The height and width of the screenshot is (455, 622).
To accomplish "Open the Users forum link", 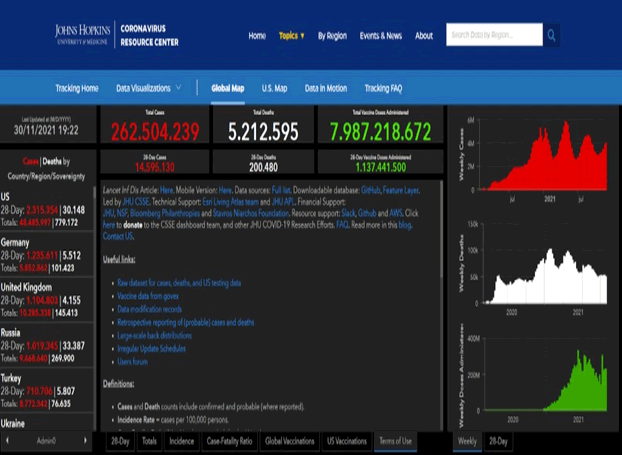I will click(132, 361).
